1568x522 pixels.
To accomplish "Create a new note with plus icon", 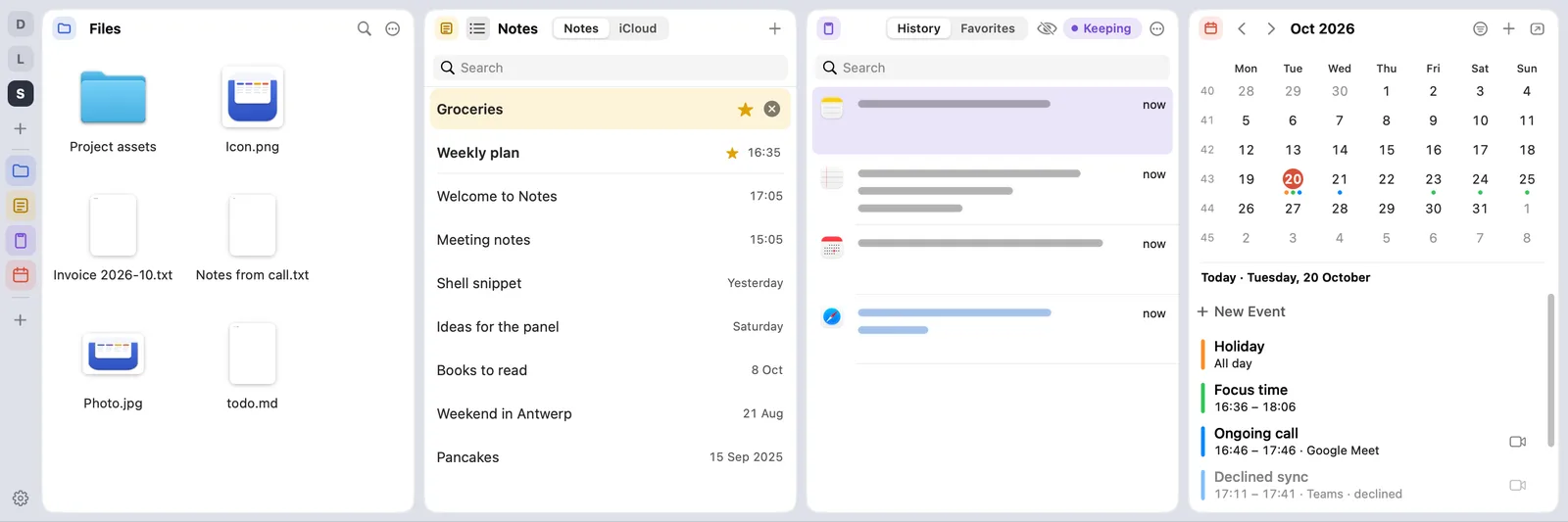I will pyautogui.click(x=774, y=28).
